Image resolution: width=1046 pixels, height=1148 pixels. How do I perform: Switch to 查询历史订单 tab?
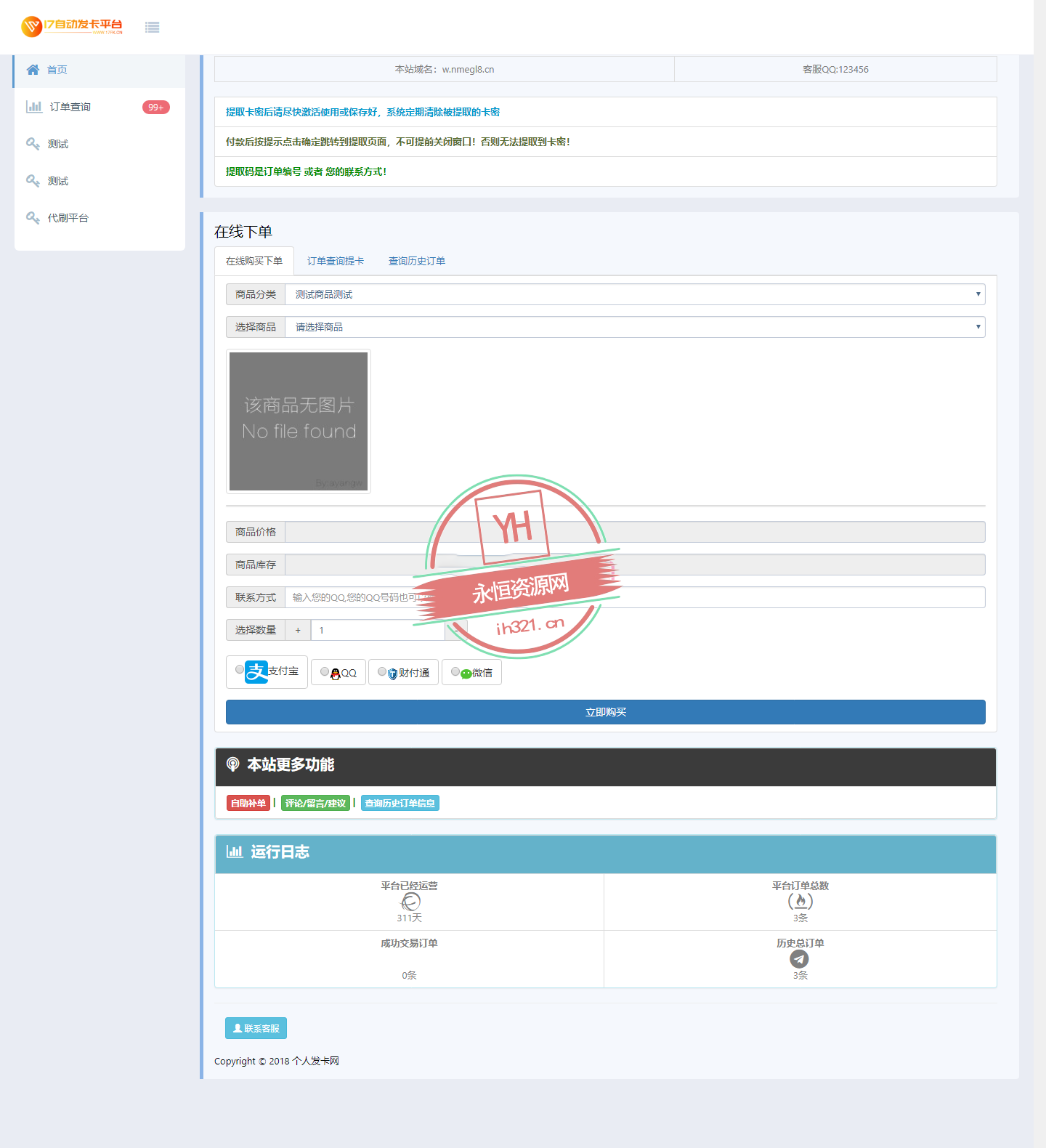(x=416, y=261)
